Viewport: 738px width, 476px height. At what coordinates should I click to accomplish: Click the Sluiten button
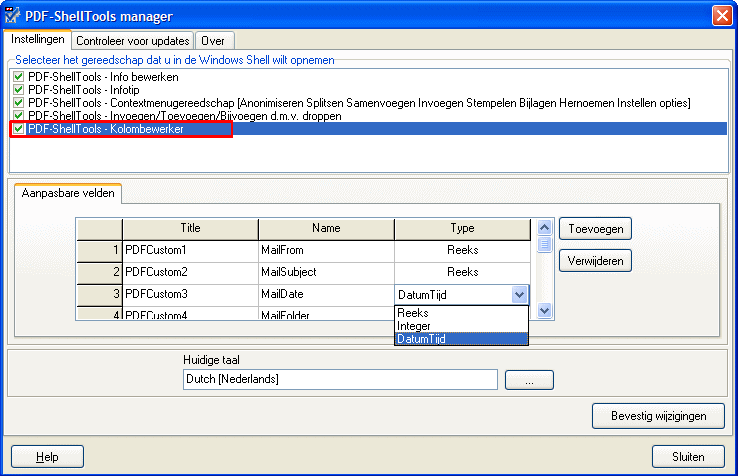(688, 457)
